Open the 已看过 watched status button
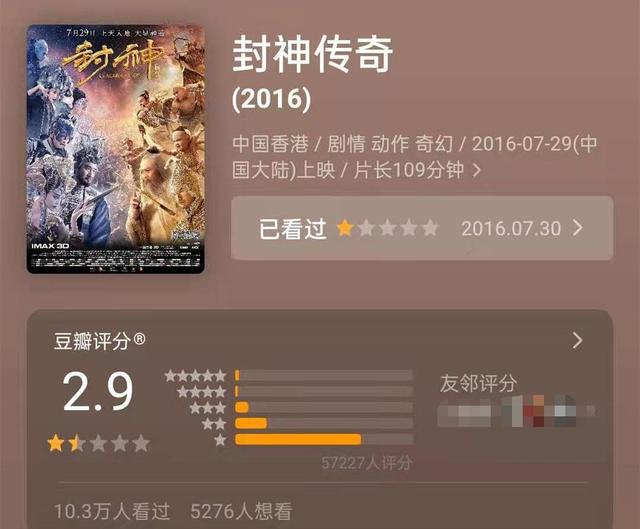Viewport: 640px width, 529px height. coord(422,228)
